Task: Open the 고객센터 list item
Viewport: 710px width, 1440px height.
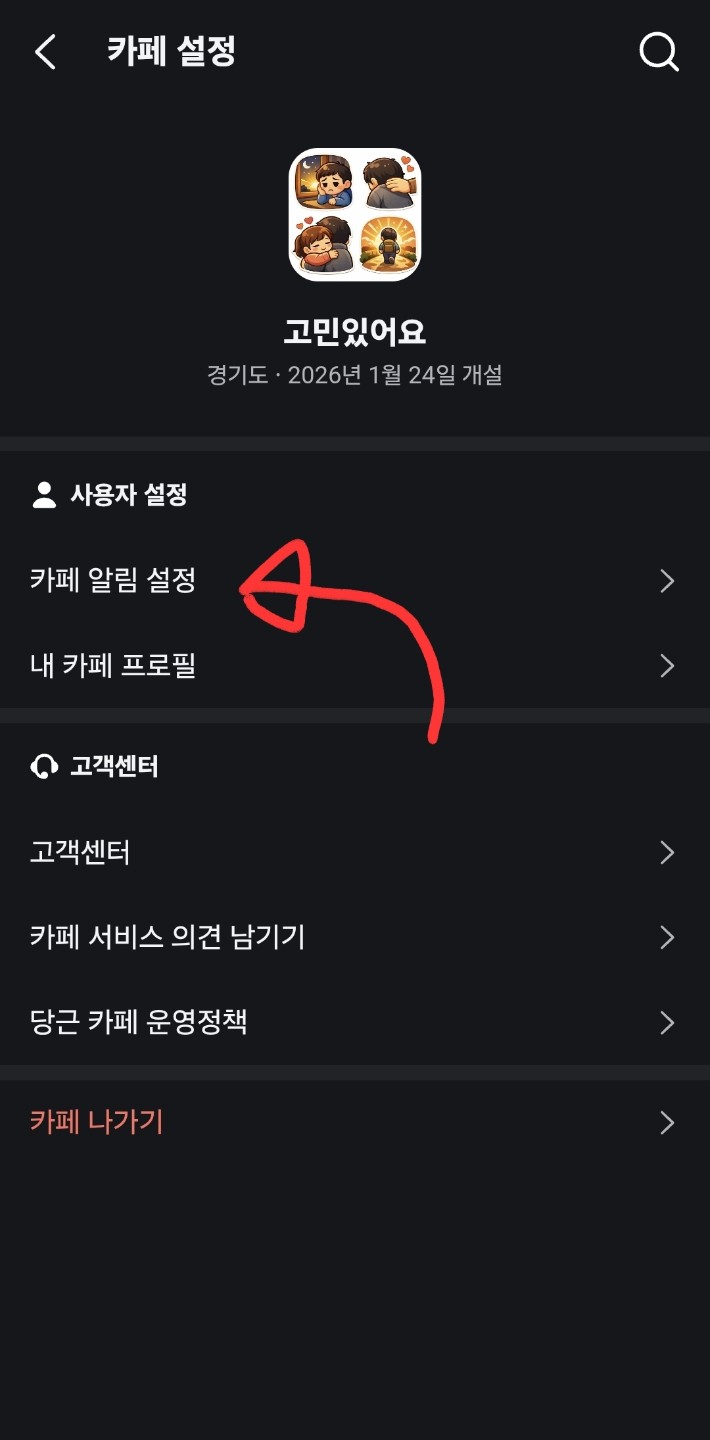Action: 355,852
